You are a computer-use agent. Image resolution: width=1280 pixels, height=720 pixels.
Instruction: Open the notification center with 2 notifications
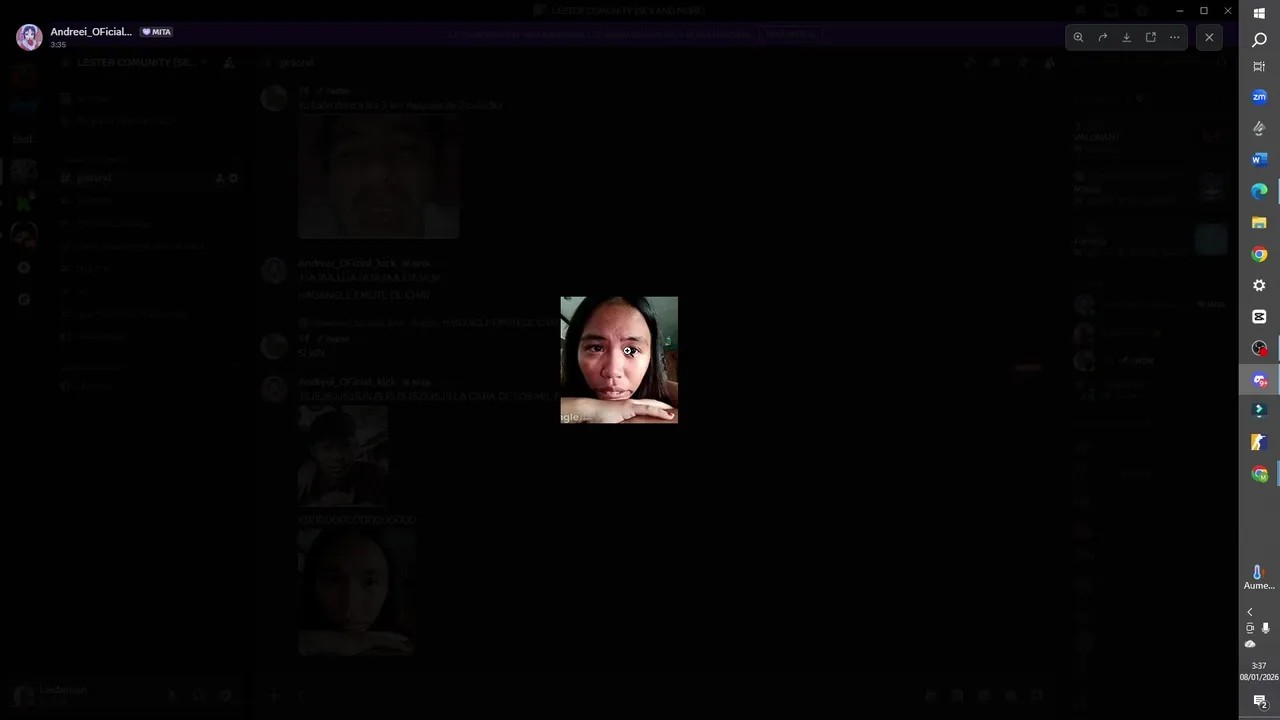[1259, 702]
